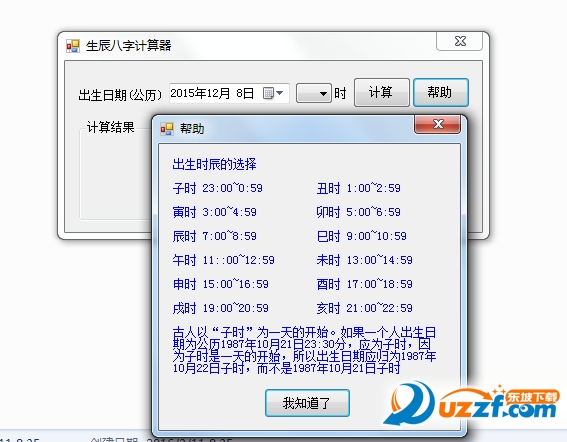This screenshot has height=442, width=567.
Task: Close the 生辰八字计算器 window
Action: [x=459, y=41]
